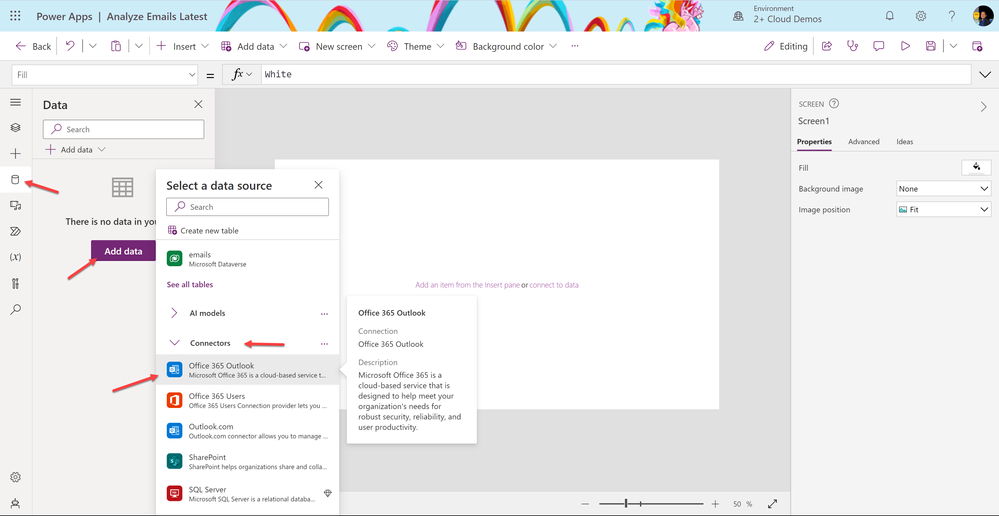Click the Back button
Screen dimensions: 999x516
[33, 46]
